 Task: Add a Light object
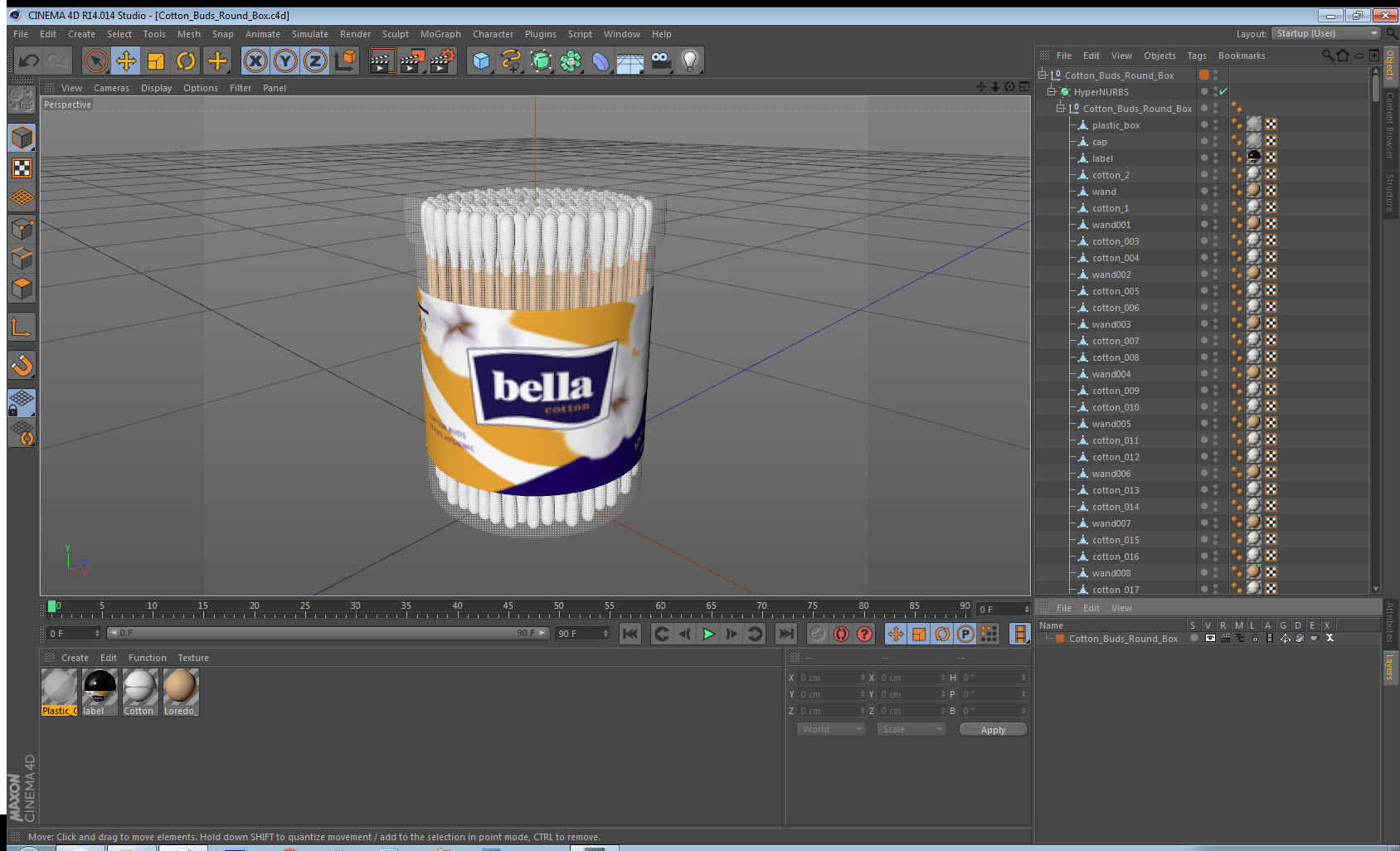tap(690, 61)
